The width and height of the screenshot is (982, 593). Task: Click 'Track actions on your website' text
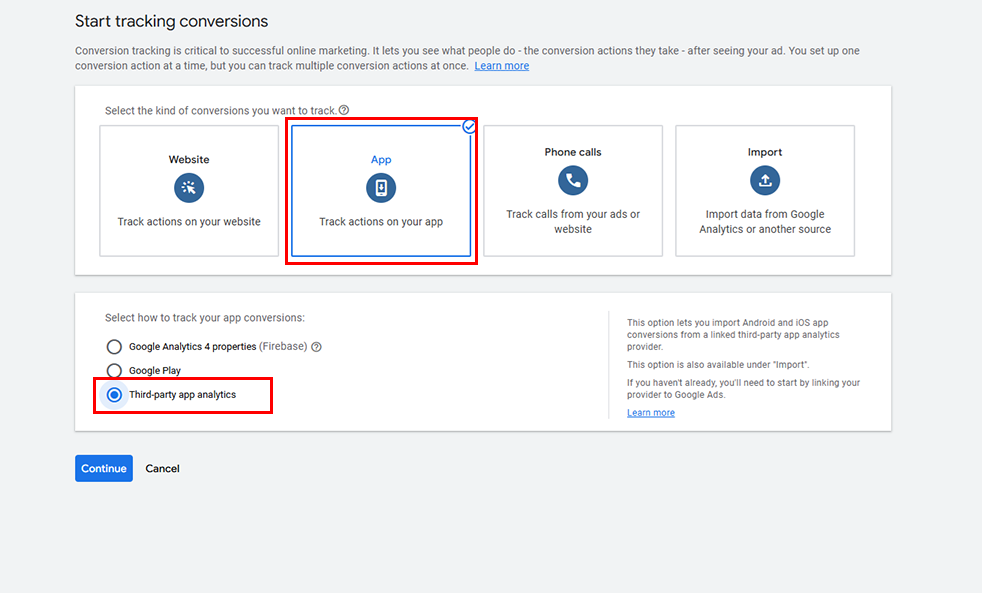point(189,222)
